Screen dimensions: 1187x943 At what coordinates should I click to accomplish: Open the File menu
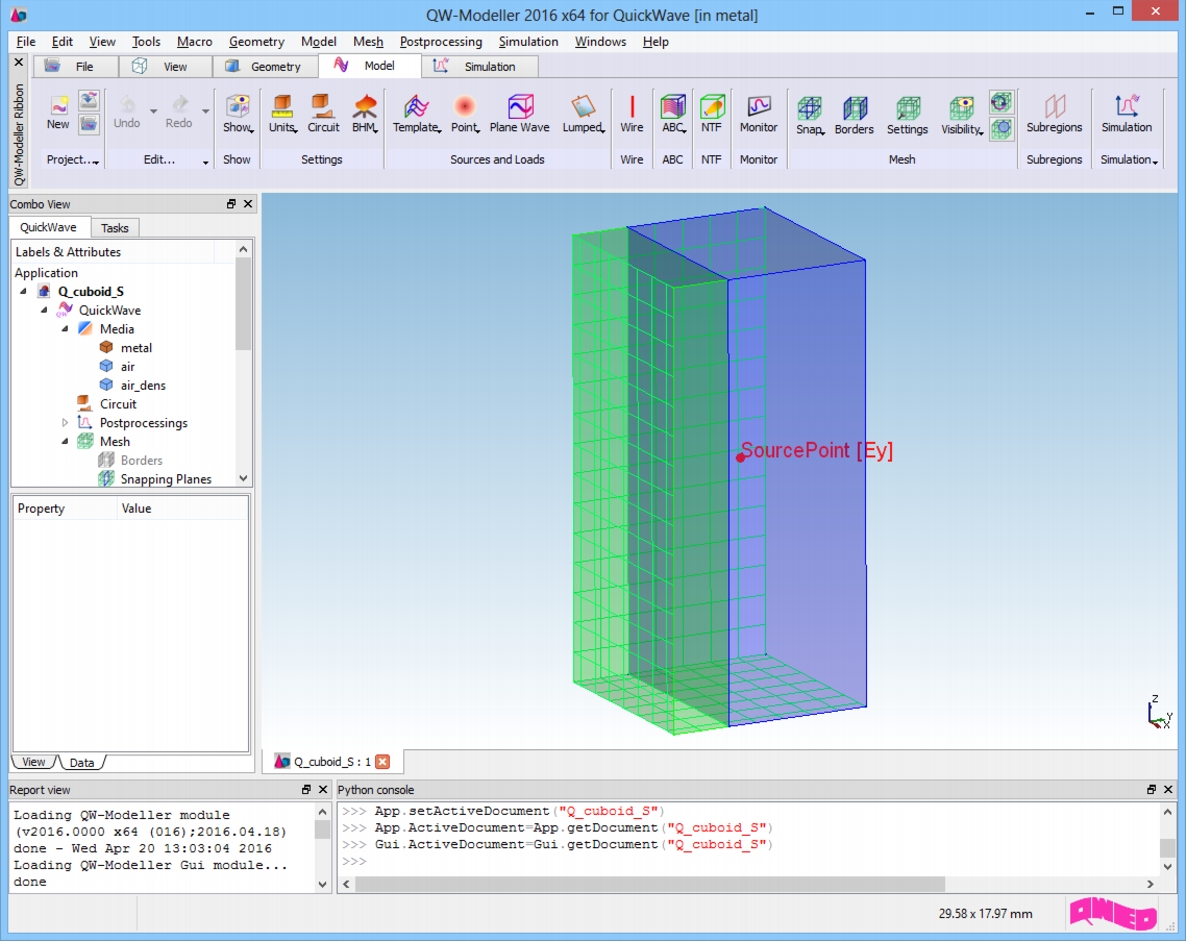point(26,42)
